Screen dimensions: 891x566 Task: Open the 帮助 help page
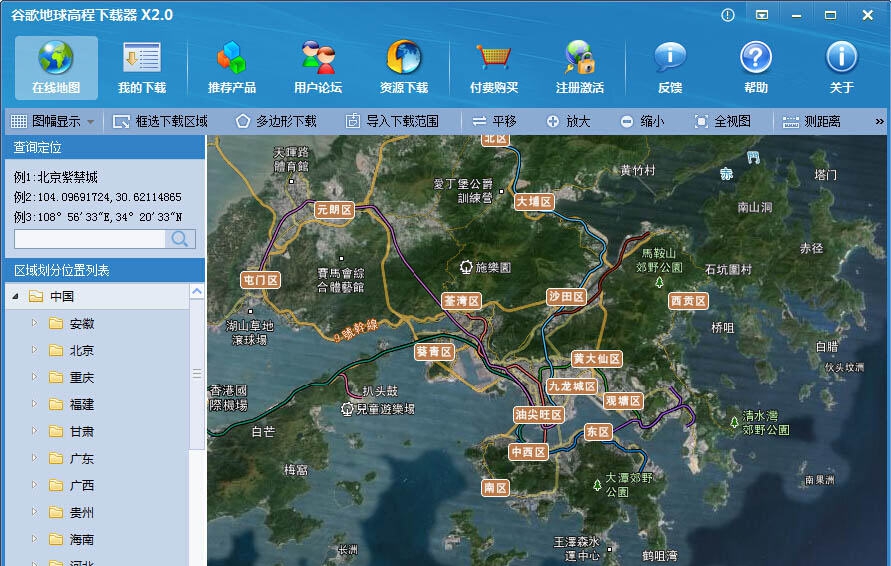[756, 67]
